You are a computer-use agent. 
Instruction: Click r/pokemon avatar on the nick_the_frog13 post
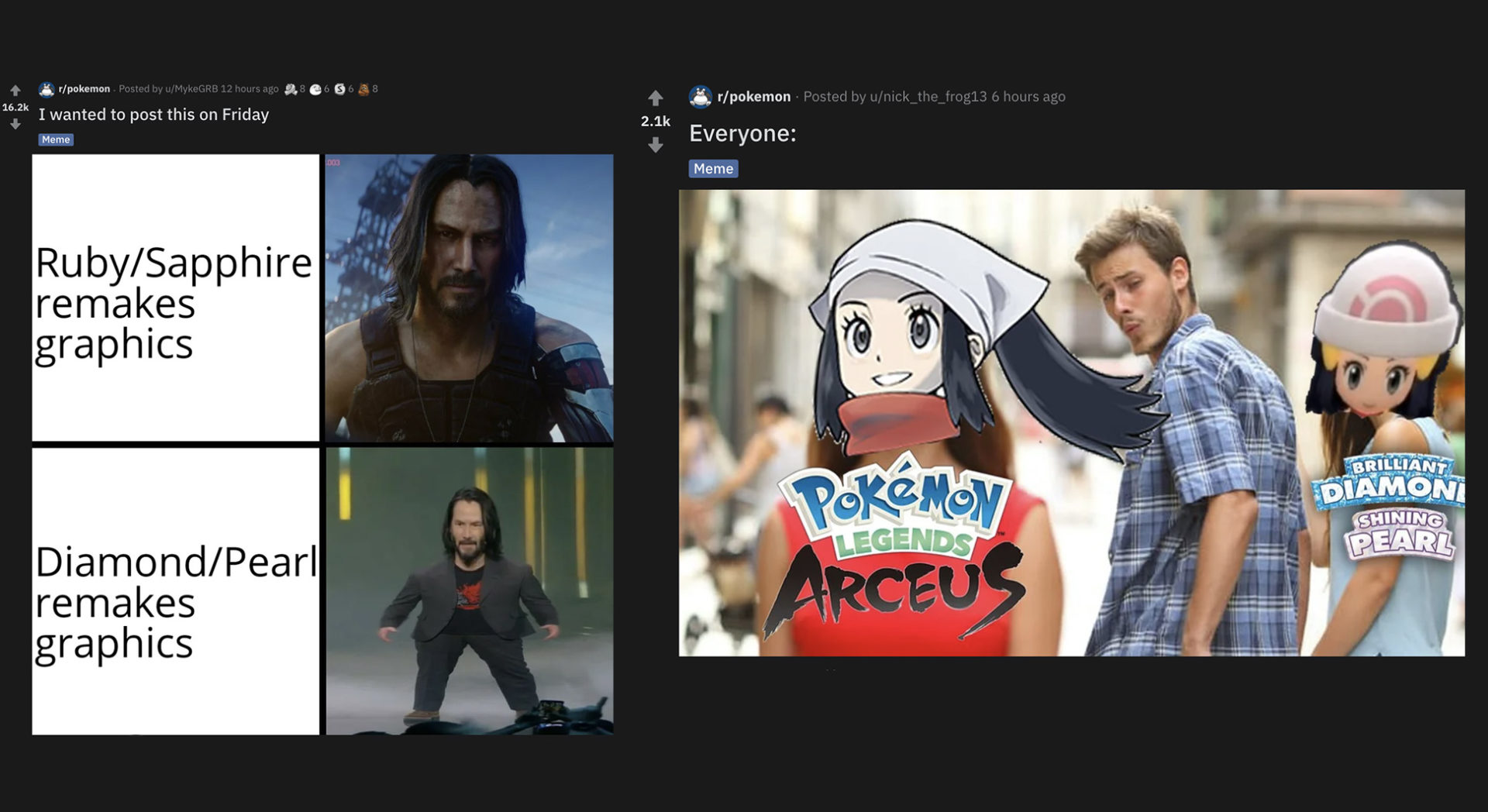701,97
